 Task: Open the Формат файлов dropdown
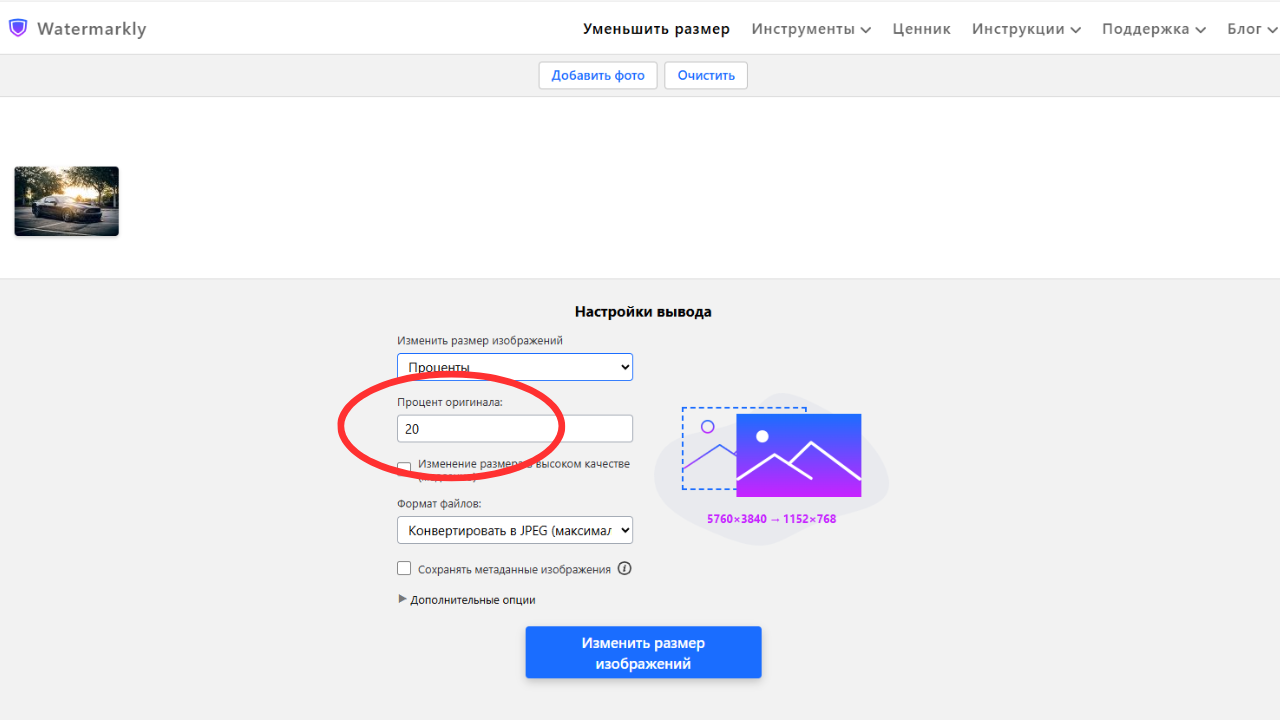[x=515, y=530]
